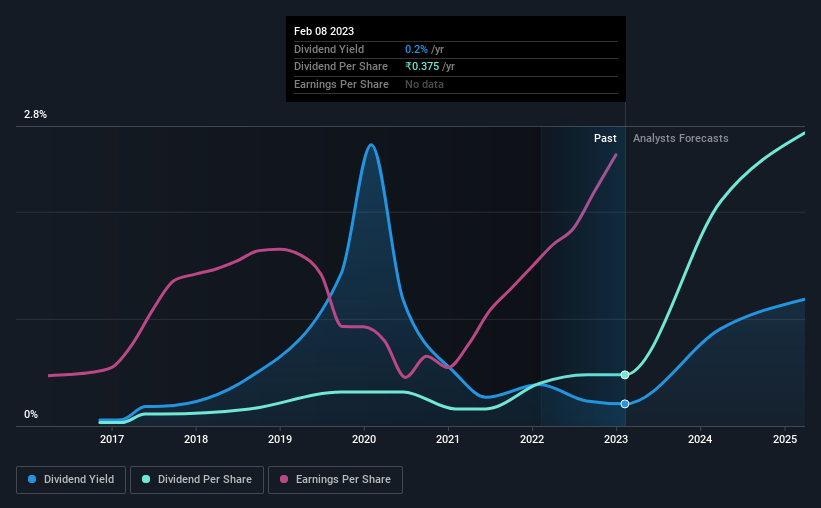Click the 'Dividend Yield' tooltip row label
The image size is (821, 508).
(x=329, y=49)
